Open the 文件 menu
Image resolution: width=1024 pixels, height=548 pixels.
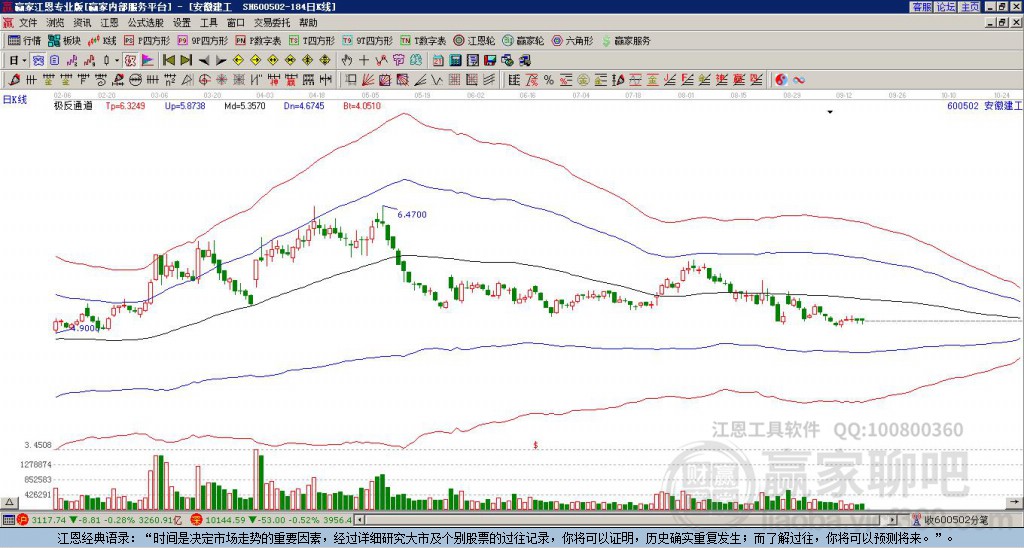tap(28, 23)
